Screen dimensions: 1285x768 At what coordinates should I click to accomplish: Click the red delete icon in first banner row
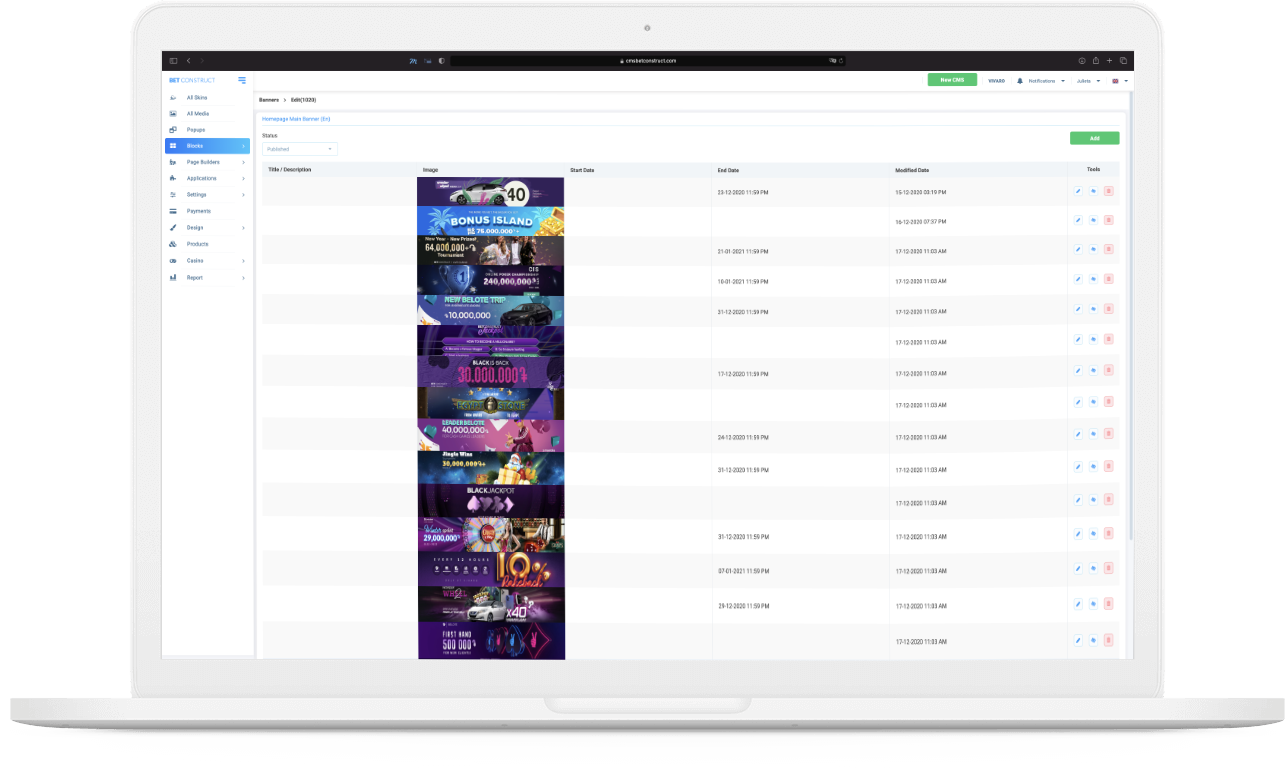click(x=1108, y=191)
